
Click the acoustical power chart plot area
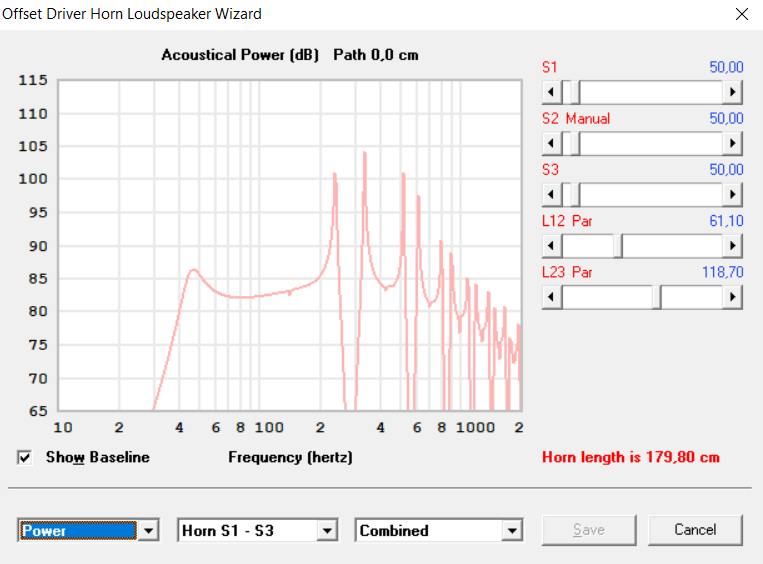tap(290, 245)
